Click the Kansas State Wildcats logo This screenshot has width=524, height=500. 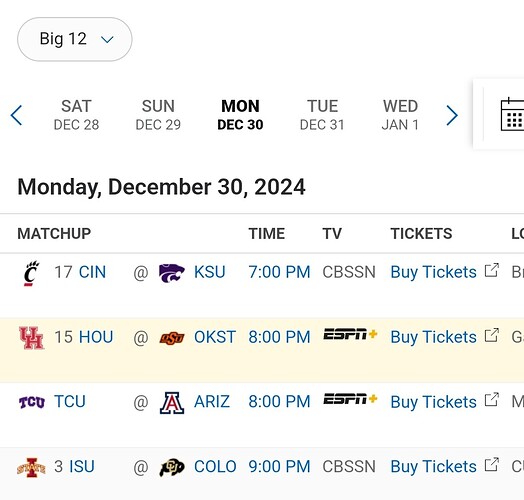171,273
